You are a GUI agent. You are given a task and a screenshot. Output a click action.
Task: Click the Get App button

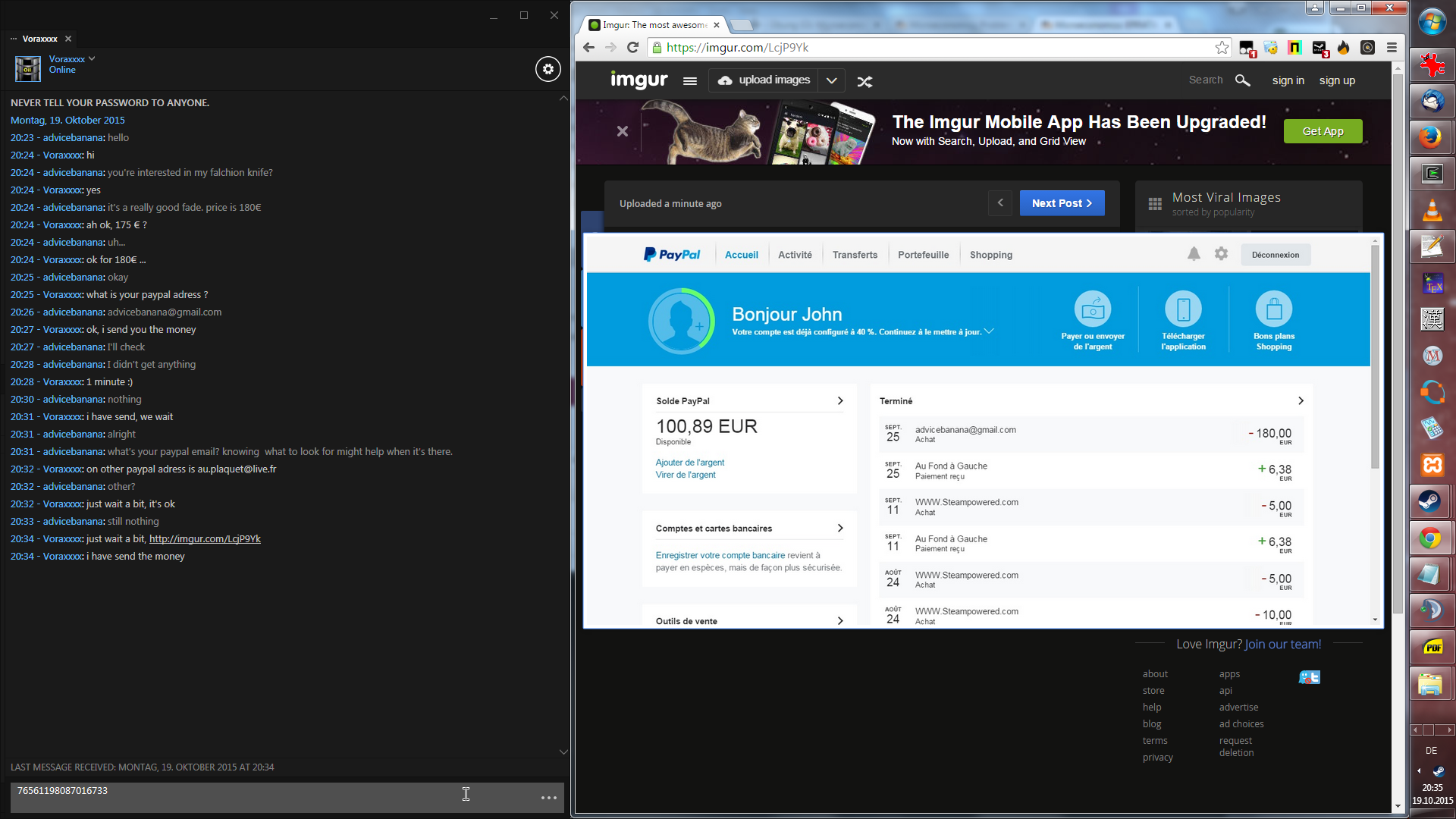click(x=1323, y=131)
